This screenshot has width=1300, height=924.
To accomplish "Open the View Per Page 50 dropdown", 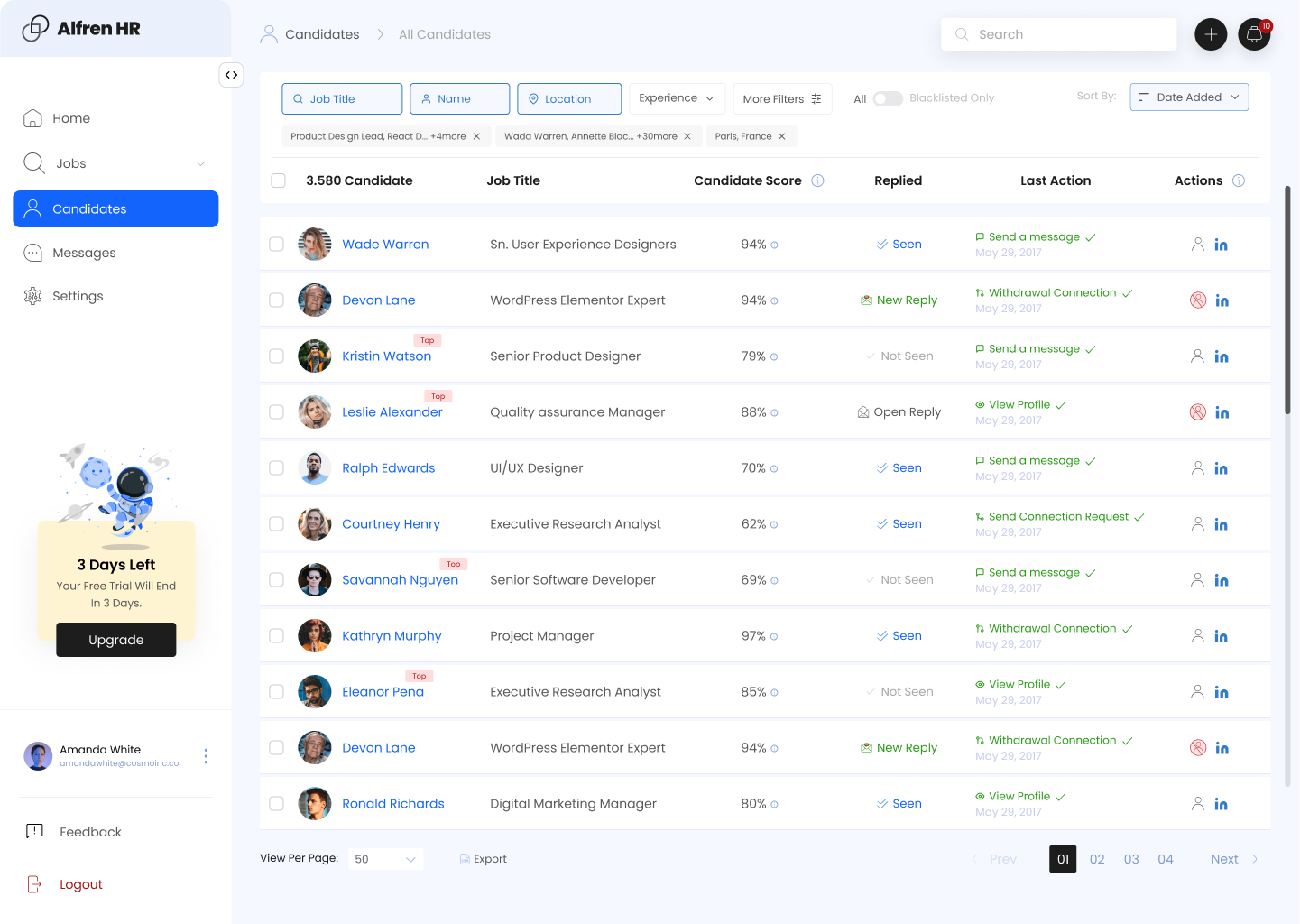I will [x=385, y=859].
